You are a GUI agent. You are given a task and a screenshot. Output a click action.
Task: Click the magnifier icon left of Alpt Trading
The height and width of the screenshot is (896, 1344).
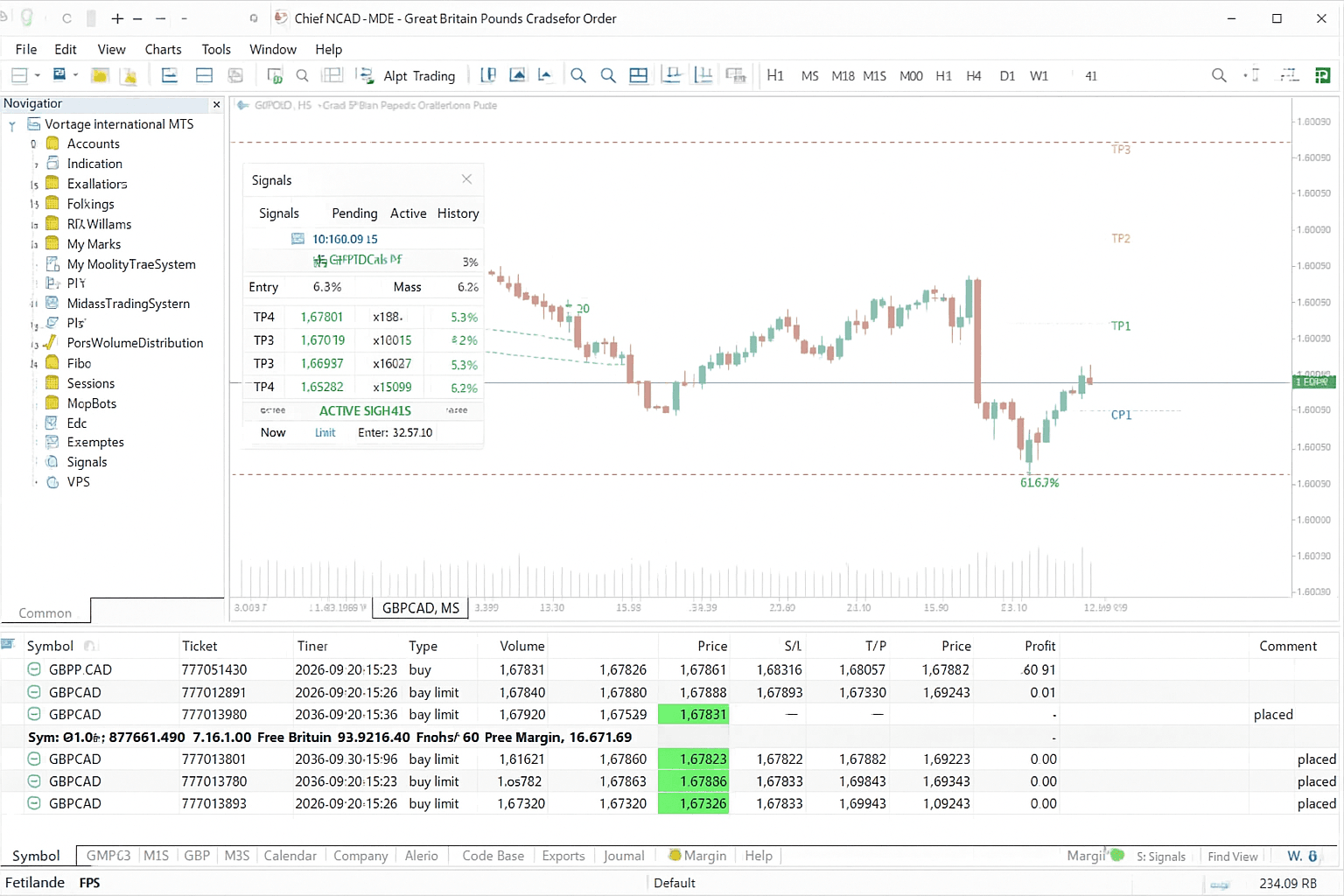pos(302,75)
